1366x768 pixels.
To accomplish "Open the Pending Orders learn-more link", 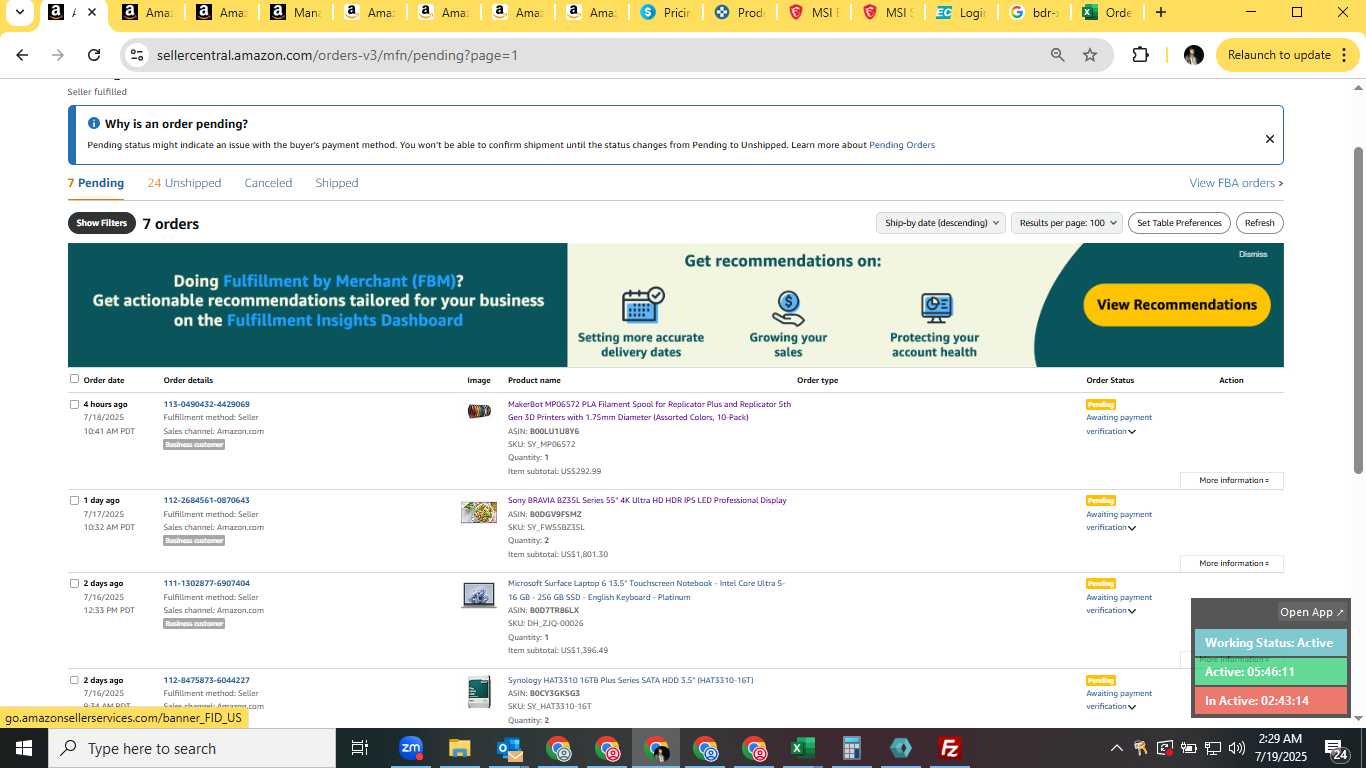I will [902, 145].
